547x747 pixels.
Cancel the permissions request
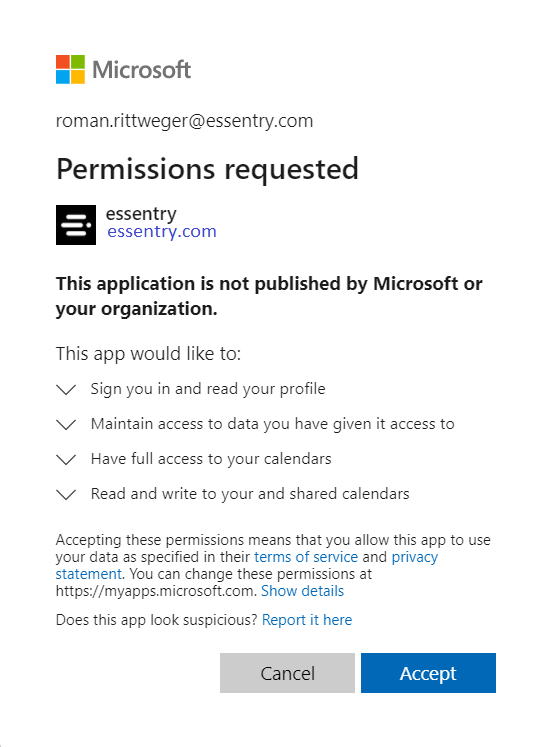tap(287, 673)
